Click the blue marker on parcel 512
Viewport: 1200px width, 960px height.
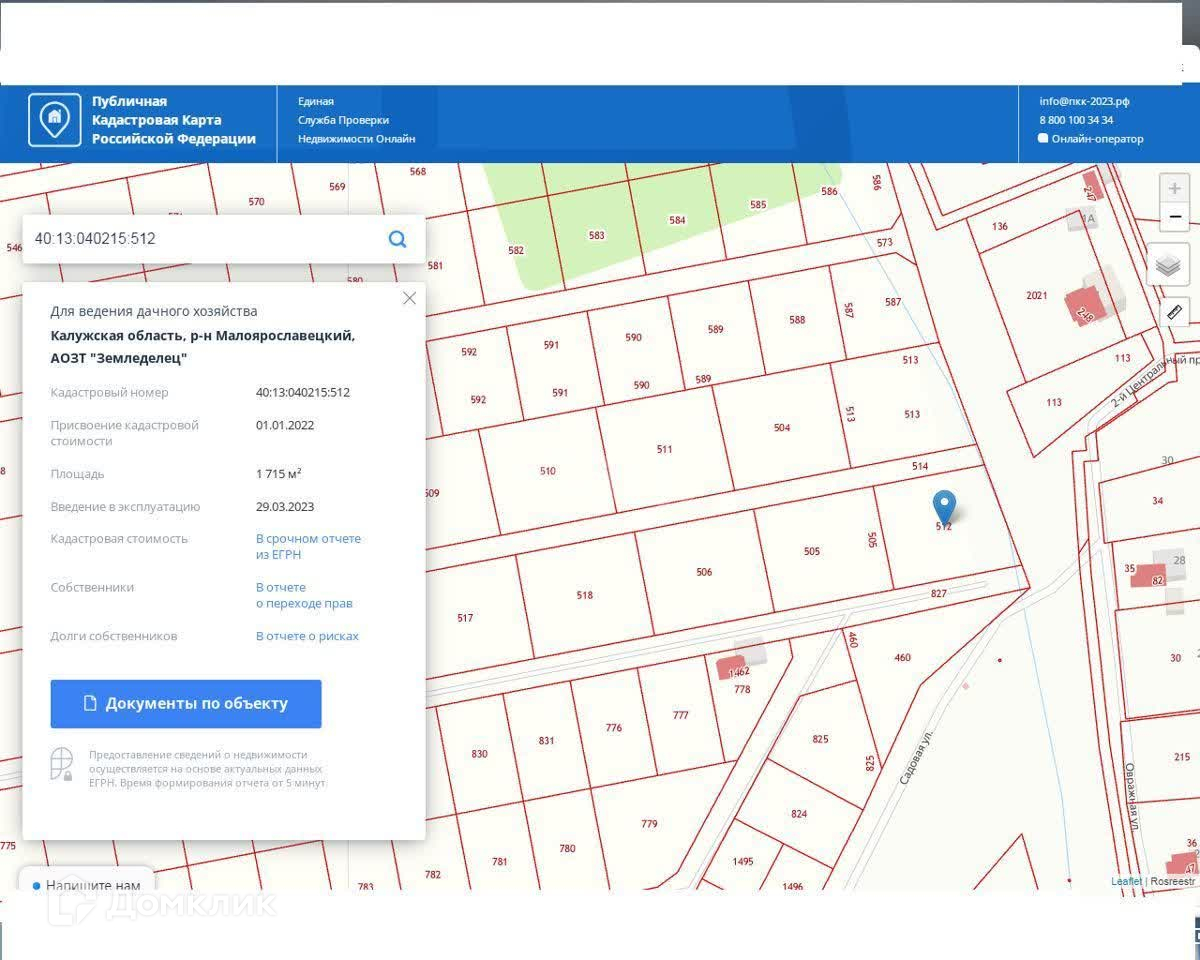pyautogui.click(x=943, y=506)
